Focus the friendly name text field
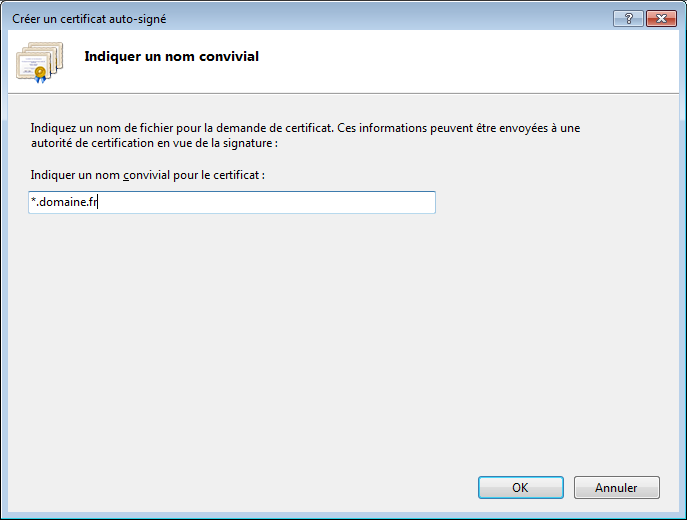 (232, 202)
